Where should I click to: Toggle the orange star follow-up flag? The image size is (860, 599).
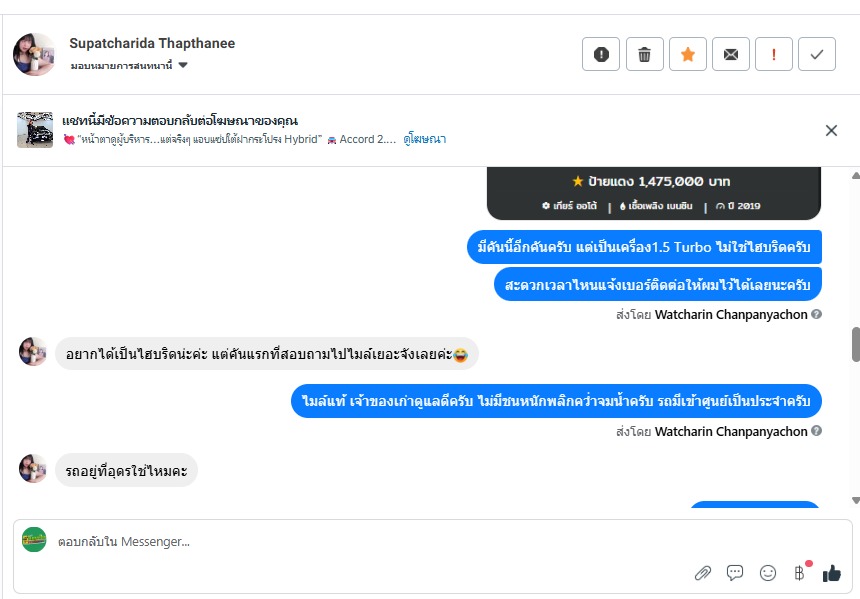pyautogui.click(x=688, y=54)
